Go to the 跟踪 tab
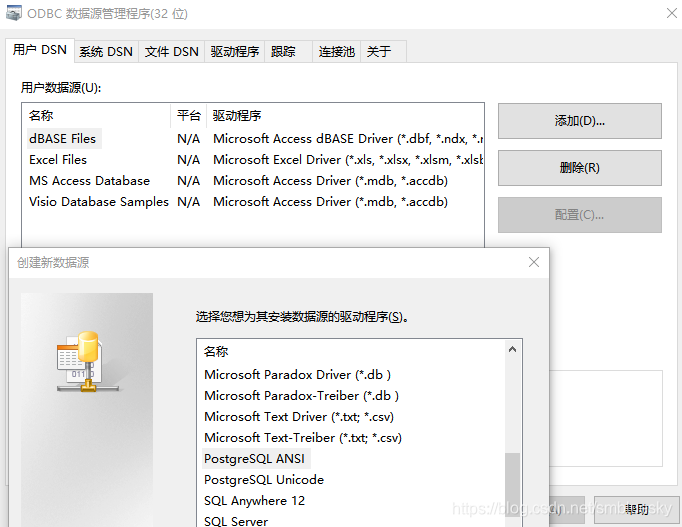The image size is (682, 527). tap(288, 52)
